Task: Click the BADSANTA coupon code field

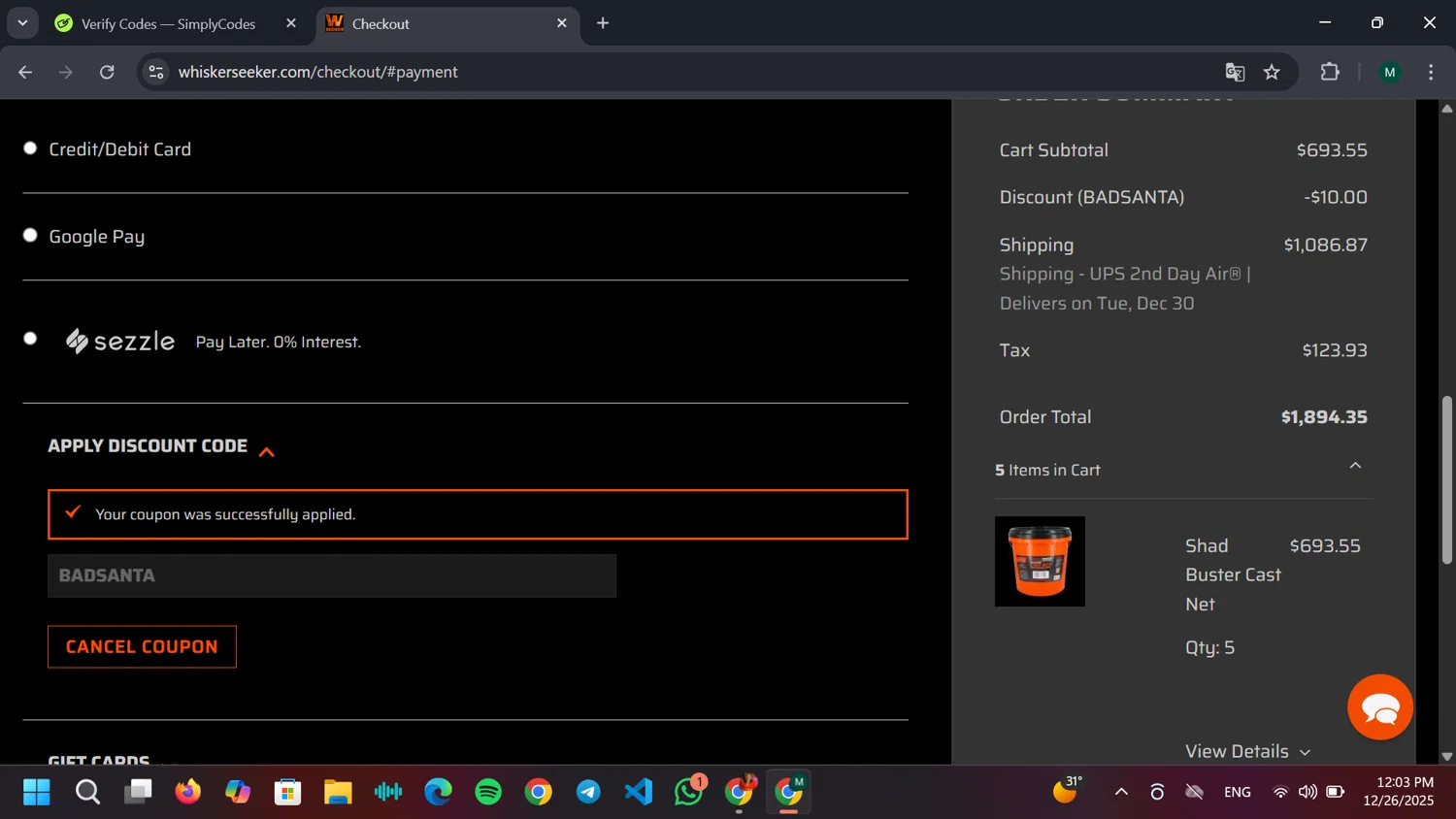Action: click(332, 575)
